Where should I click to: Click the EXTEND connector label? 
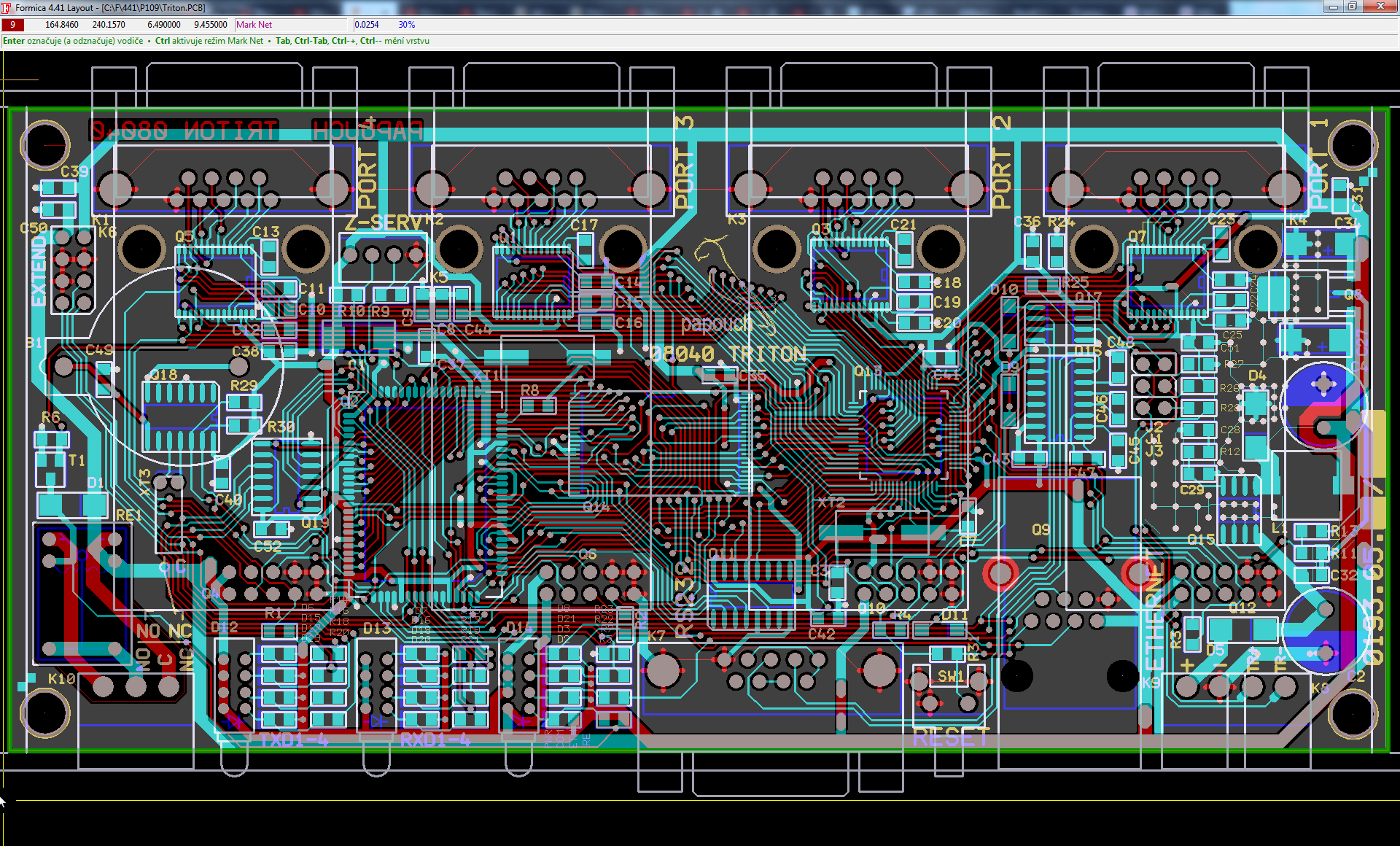tap(39, 271)
